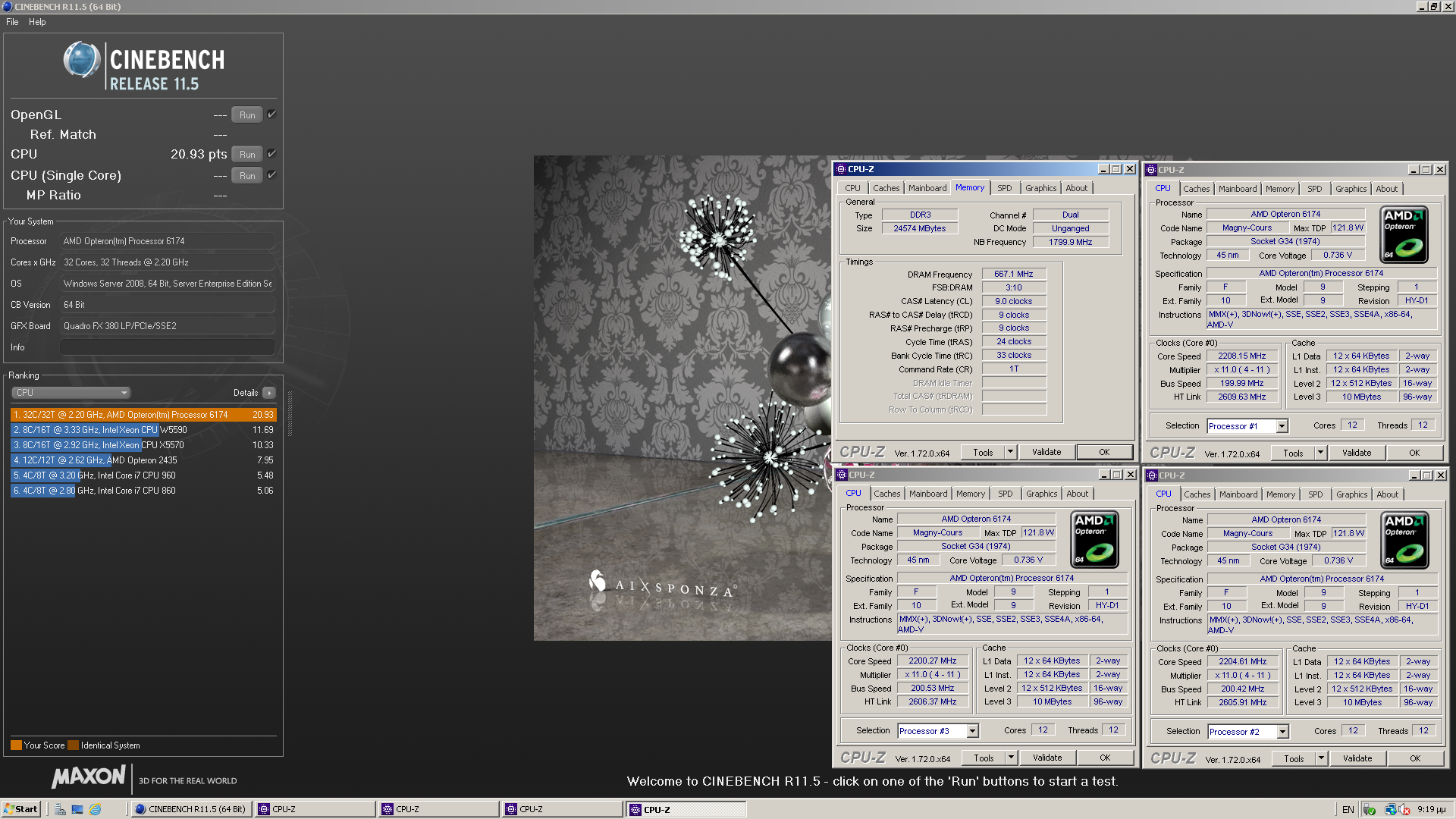Open Tools dropdown arrow in Processor #3 window
This screenshot has height=819, width=1456.
(1011, 758)
